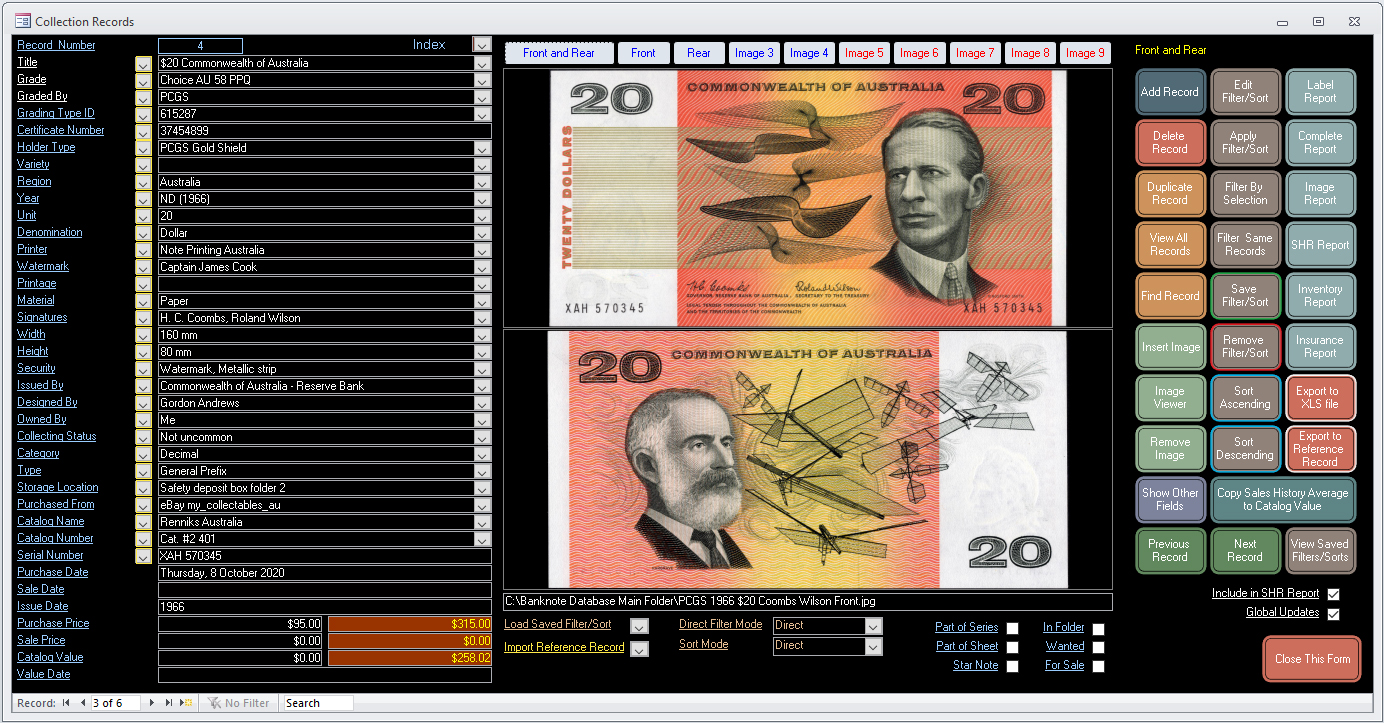Click the Add Record button

[1169, 92]
